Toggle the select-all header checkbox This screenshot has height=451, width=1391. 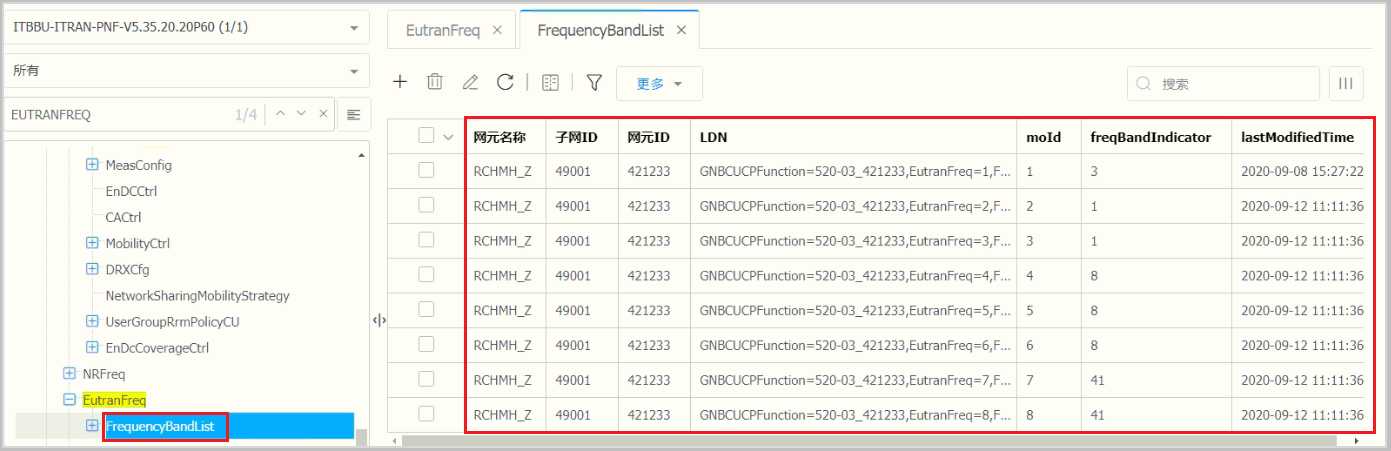pos(427,136)
